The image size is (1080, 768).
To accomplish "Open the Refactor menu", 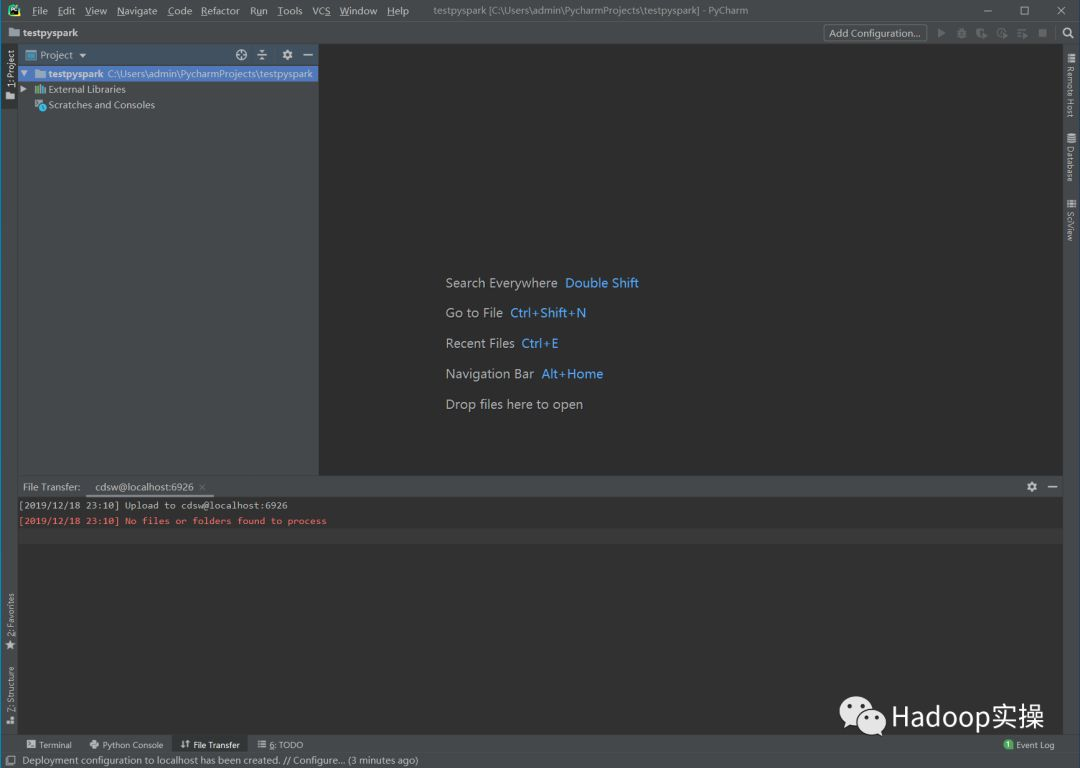I will (220, 11).
